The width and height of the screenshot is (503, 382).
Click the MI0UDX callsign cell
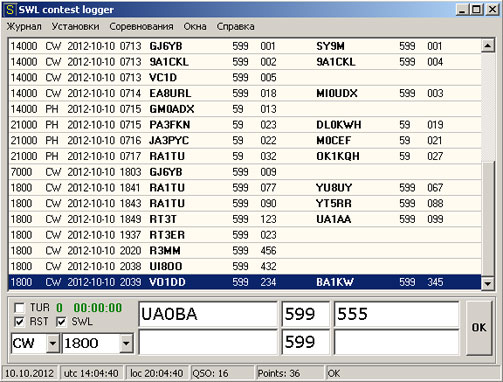337,93
